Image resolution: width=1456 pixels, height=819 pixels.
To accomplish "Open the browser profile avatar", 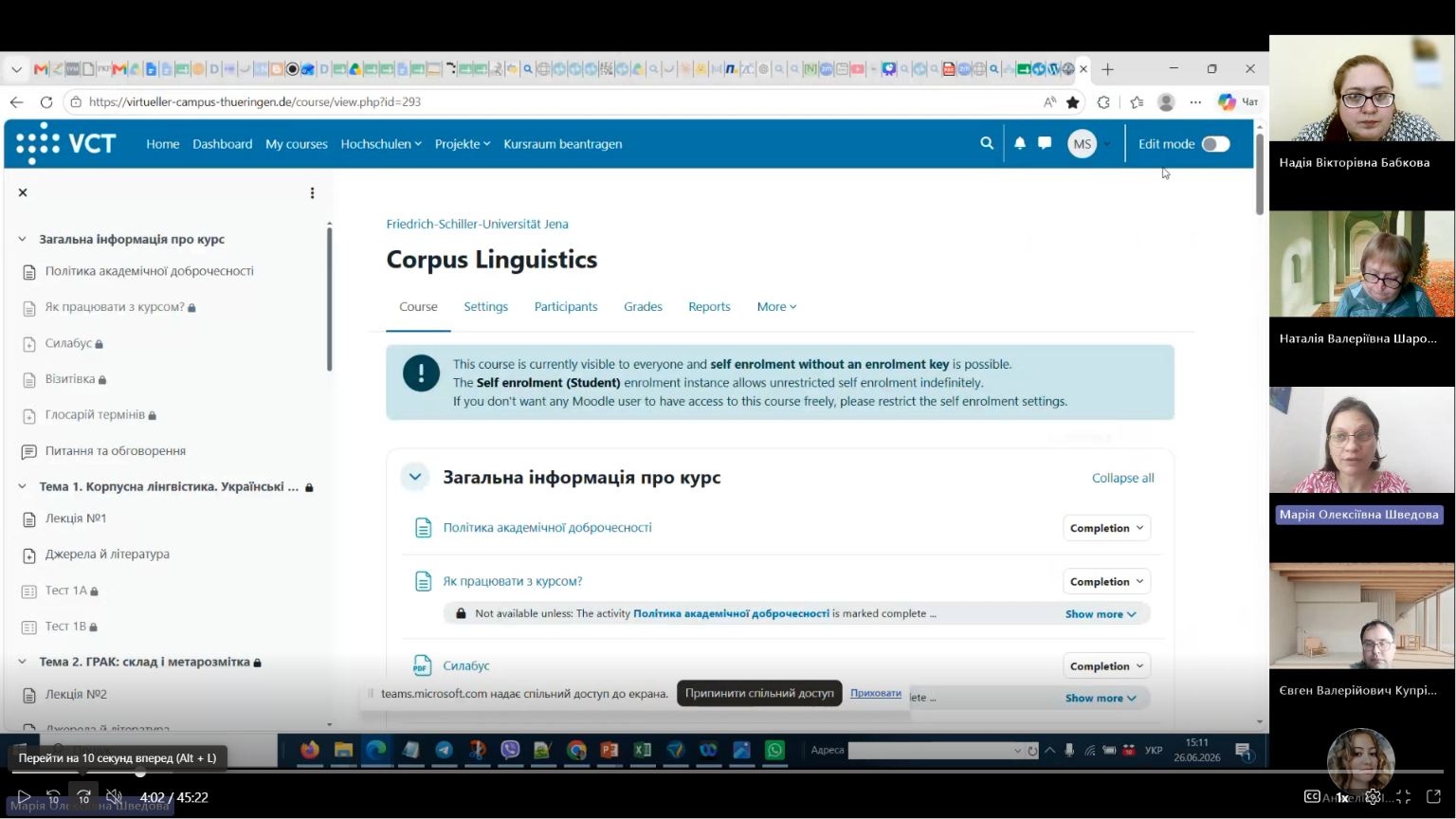I will (x=1166, y=101).
